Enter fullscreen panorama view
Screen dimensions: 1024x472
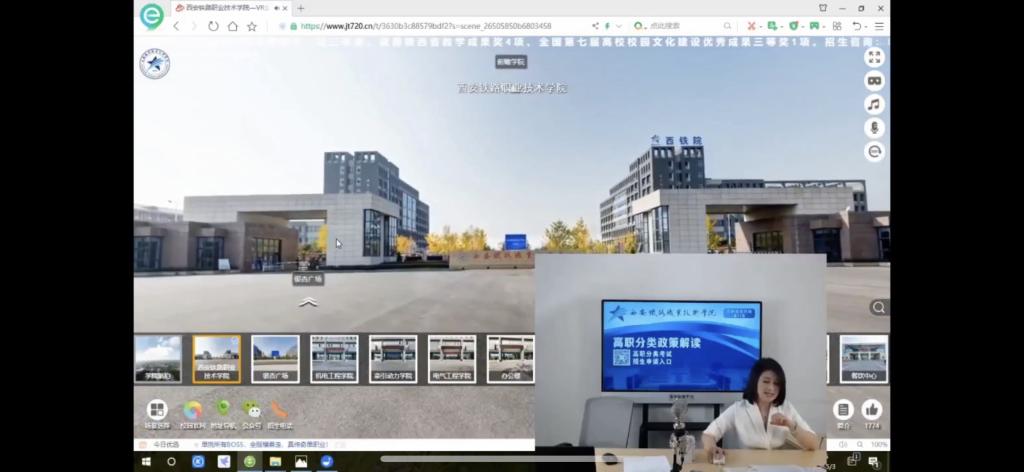click(x=874, y=57)
